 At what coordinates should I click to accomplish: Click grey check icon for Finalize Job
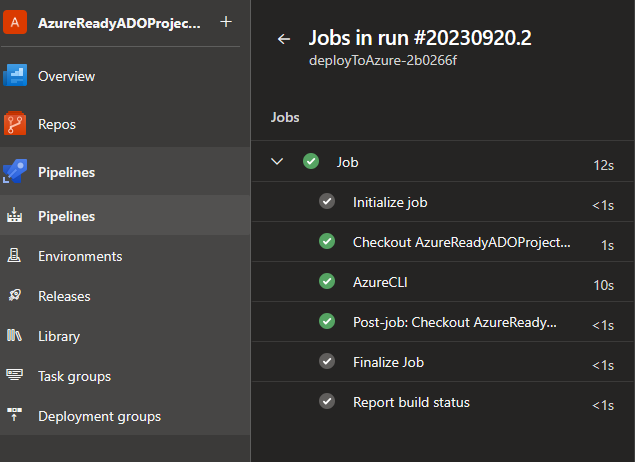coord(327,361)
